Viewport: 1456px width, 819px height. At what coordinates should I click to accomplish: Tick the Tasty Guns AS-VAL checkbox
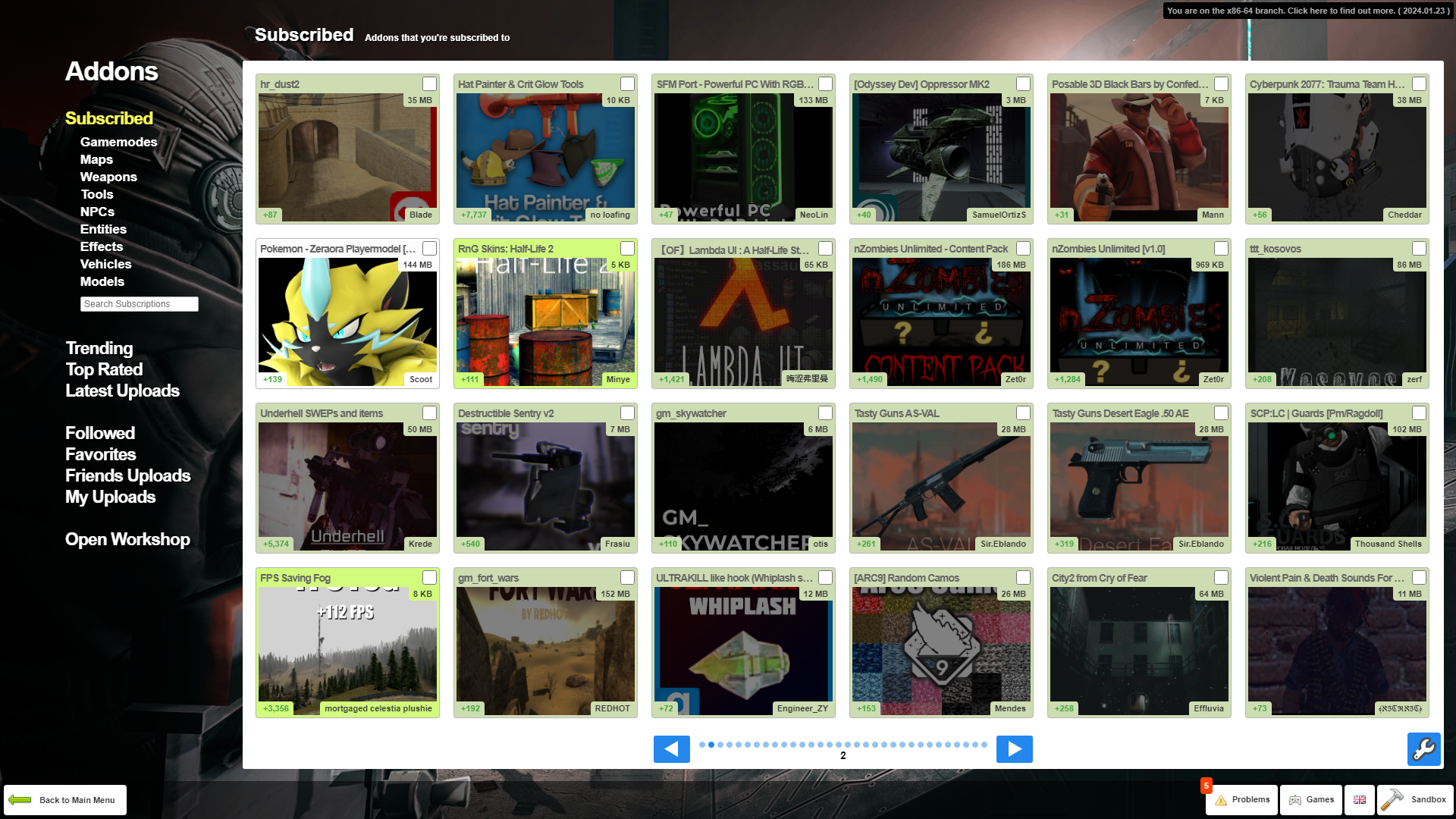pyautogui.click(x=1023, y=413)
